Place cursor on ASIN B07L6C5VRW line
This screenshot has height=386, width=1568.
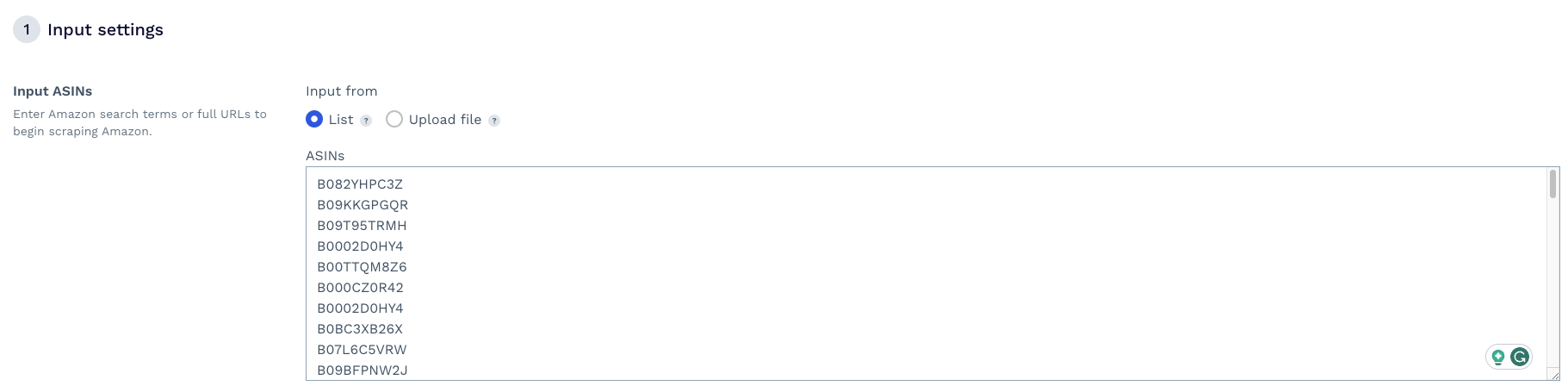[362, 350]
